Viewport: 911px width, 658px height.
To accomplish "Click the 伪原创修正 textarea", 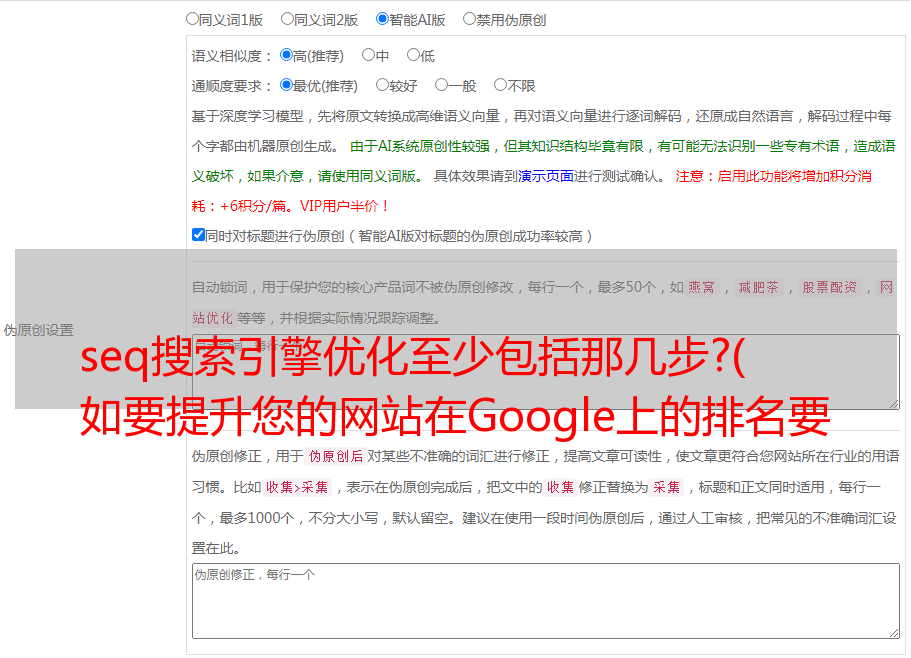I will pyautogui.click(x=546, y=601).
